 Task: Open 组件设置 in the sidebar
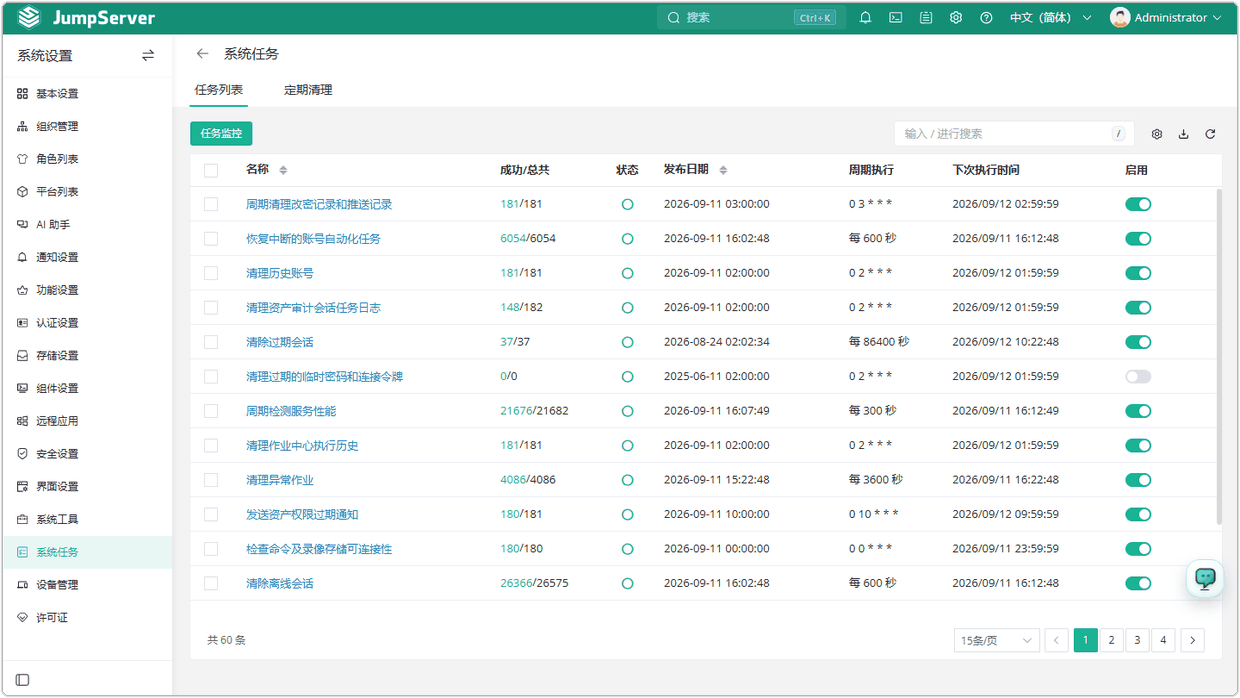(87, 388)
